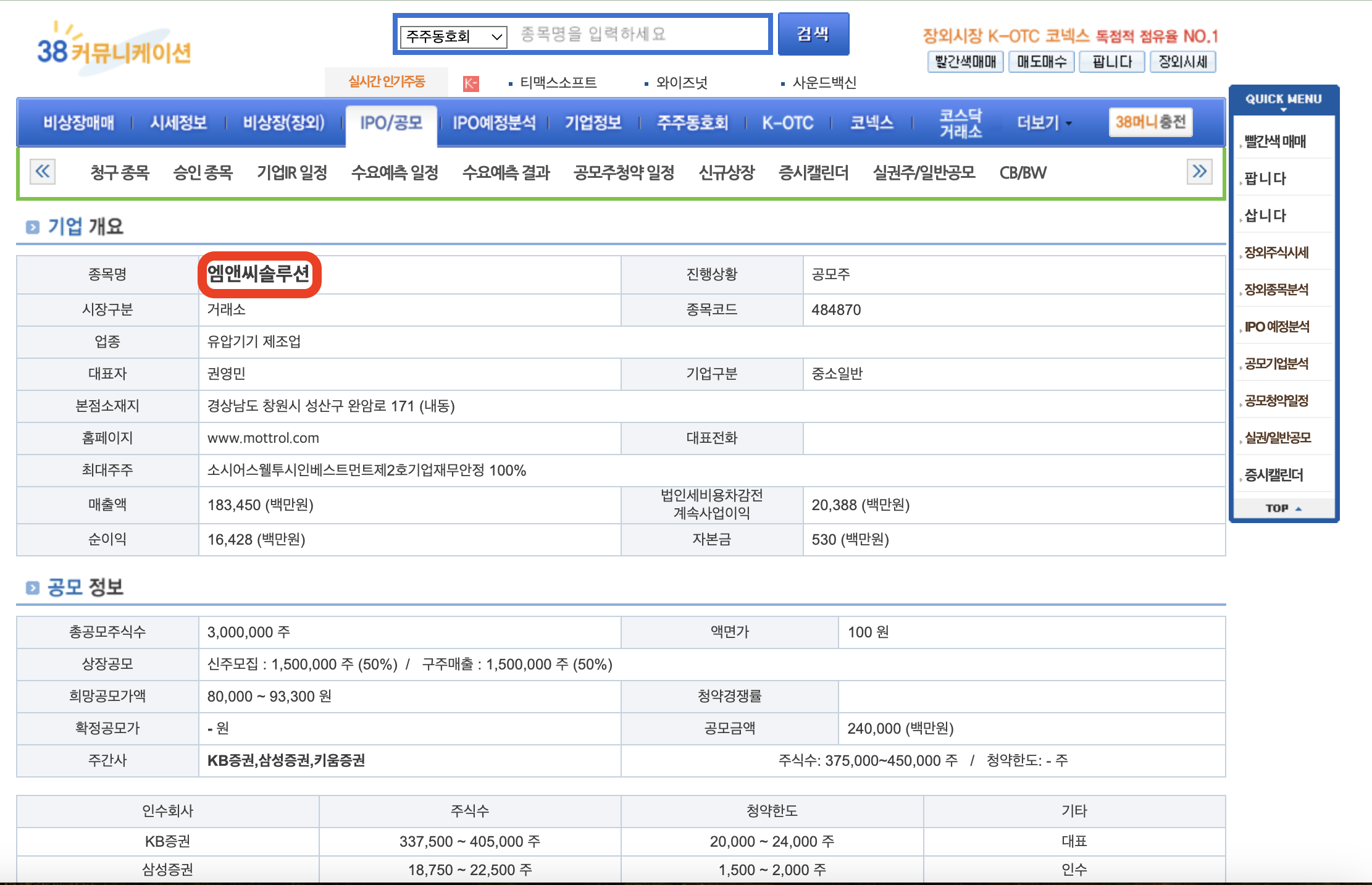Go to 수요예측 결과 submenu
The height and width of the screenshot is (885, 1372).
click(506, 172)
